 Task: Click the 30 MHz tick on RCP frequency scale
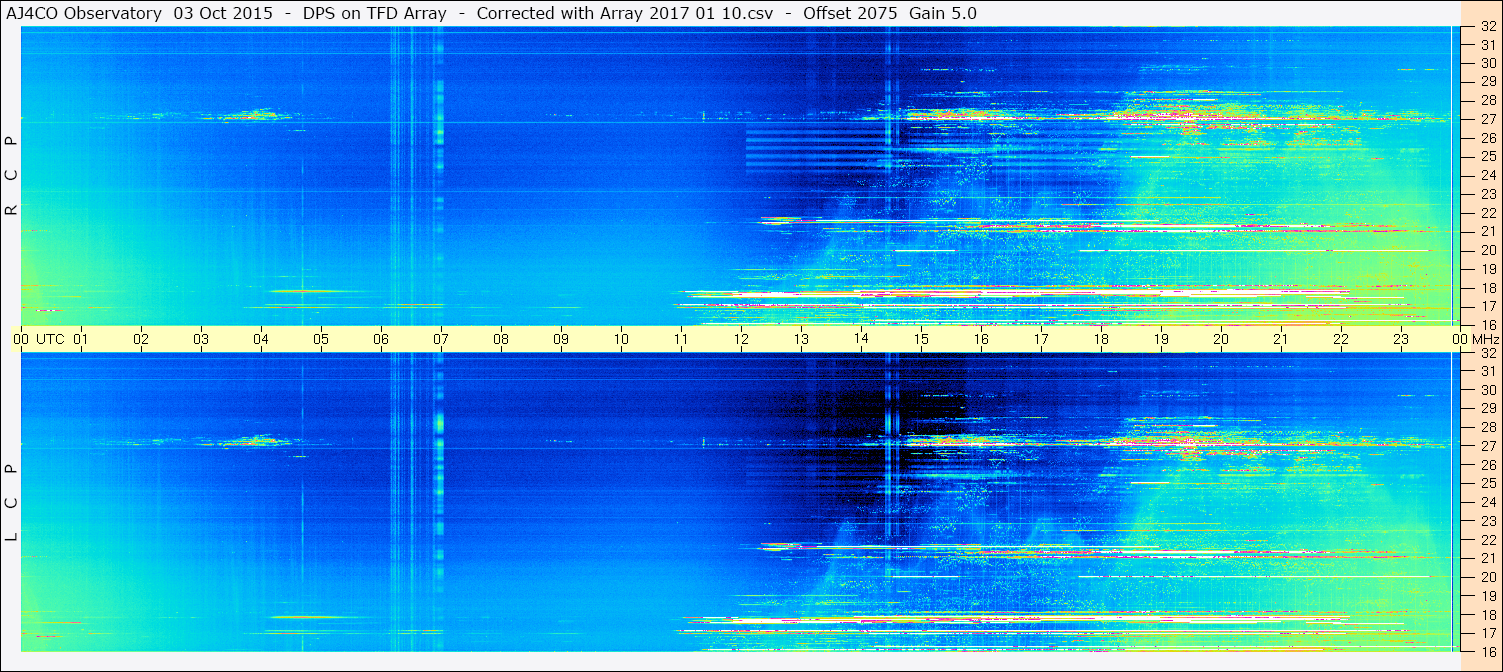[x=1487, y=63]
